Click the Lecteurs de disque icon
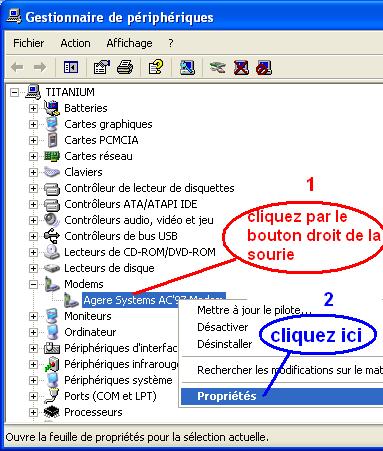The height and width of the screenshot is (451, 383). pyautogui.click(x=52, y=268)
